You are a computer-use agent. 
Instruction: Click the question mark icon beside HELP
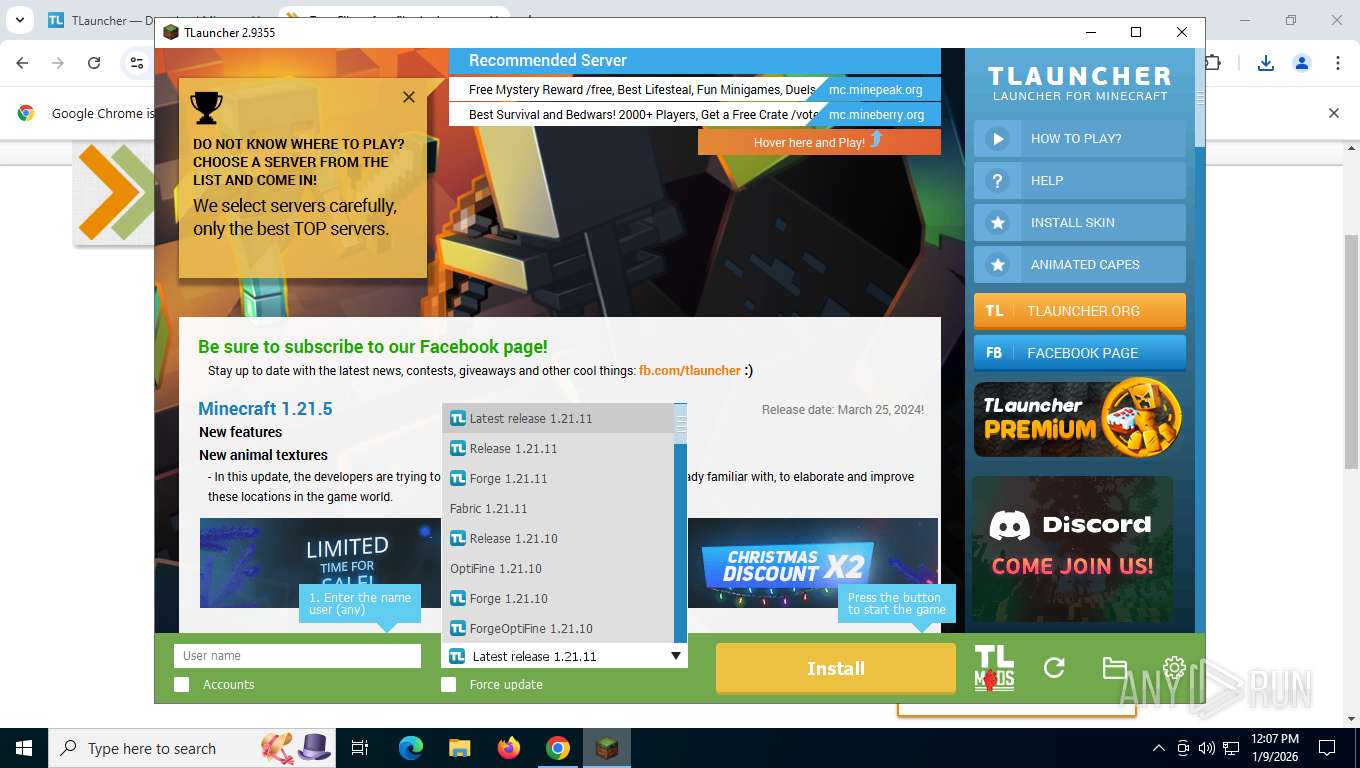997,181
